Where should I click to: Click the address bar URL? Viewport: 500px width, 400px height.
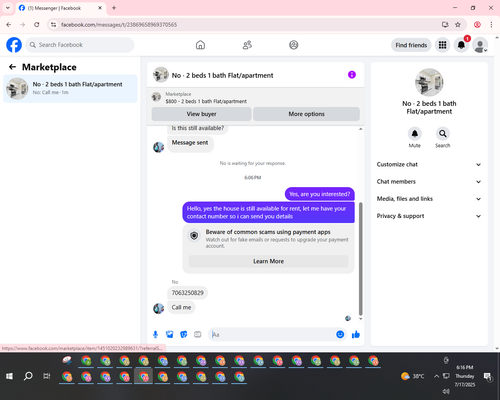click(119, 25)
